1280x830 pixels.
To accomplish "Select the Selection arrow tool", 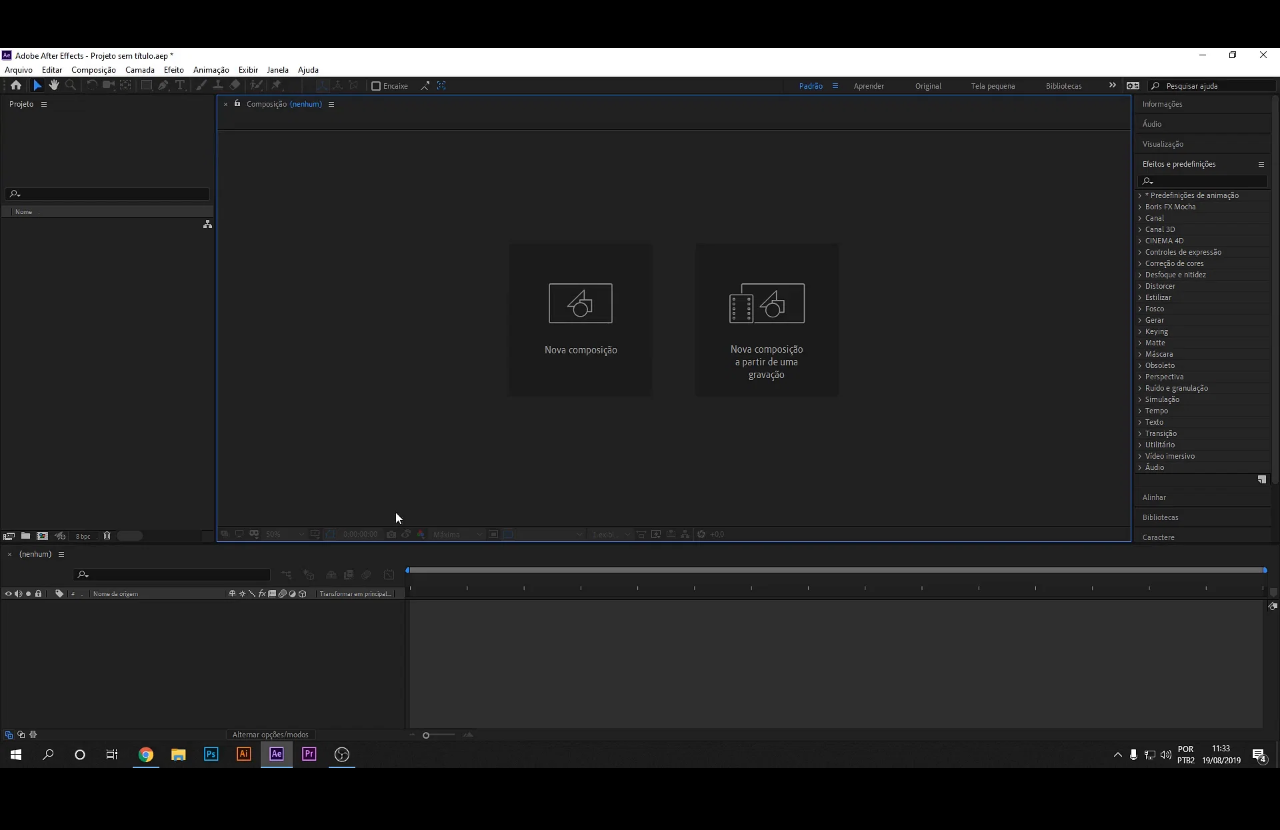I will pyautogui.click(x=37, y=85).
